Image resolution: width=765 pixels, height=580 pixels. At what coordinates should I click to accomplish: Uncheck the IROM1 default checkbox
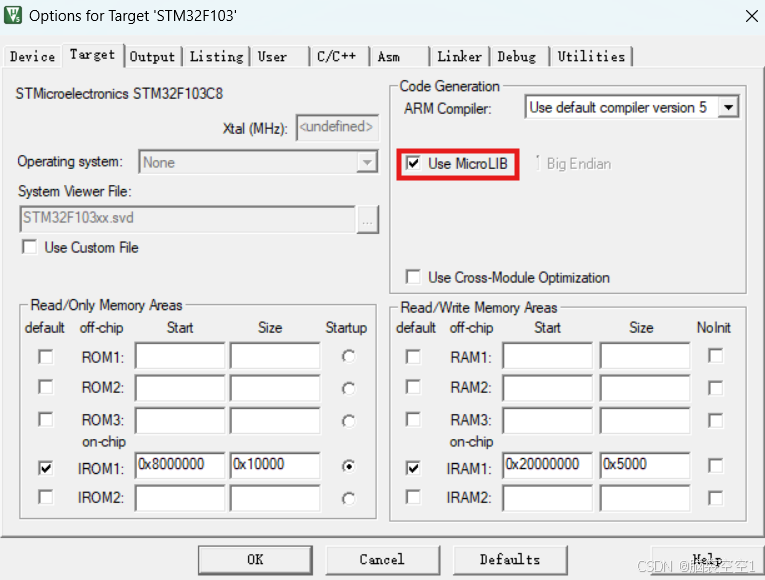pos(45,468)
